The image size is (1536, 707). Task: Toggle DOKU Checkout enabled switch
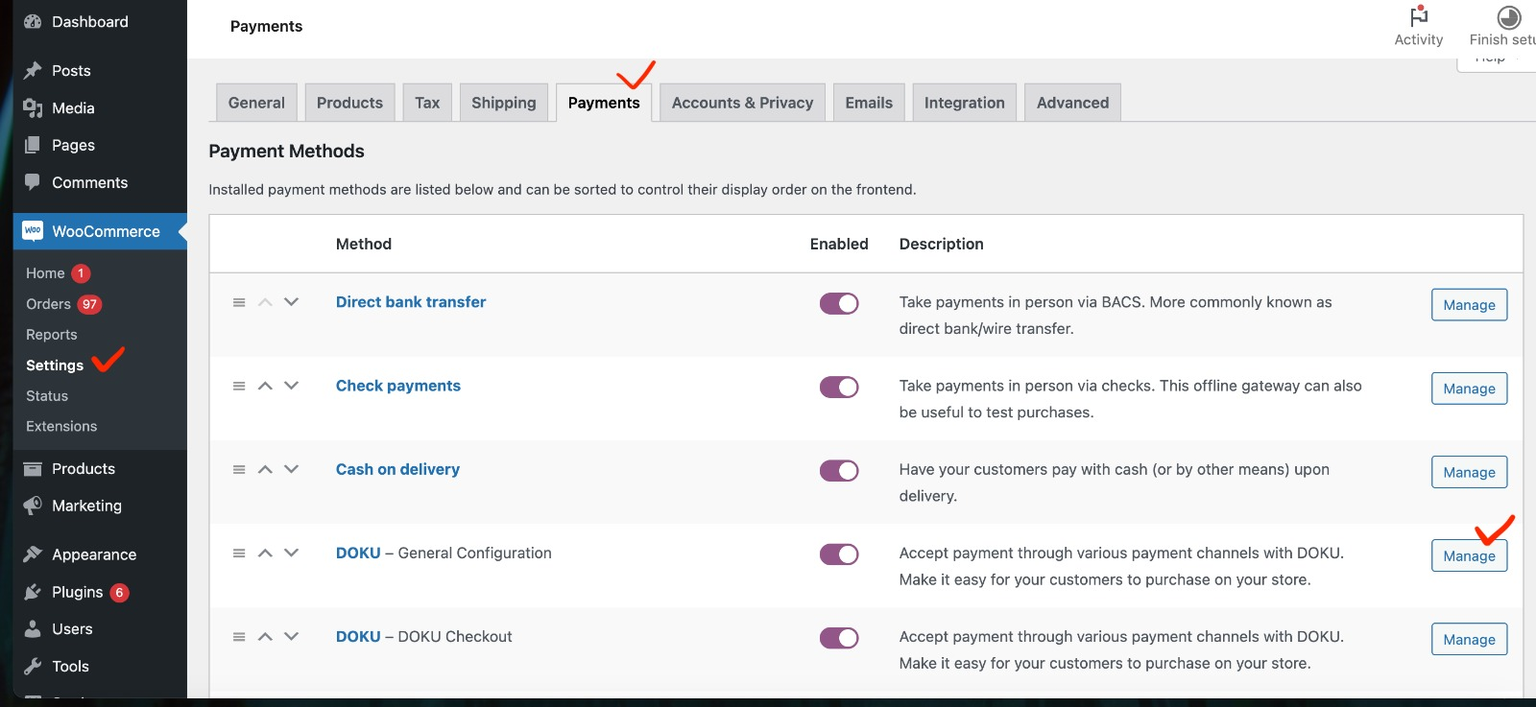point(839,638)
